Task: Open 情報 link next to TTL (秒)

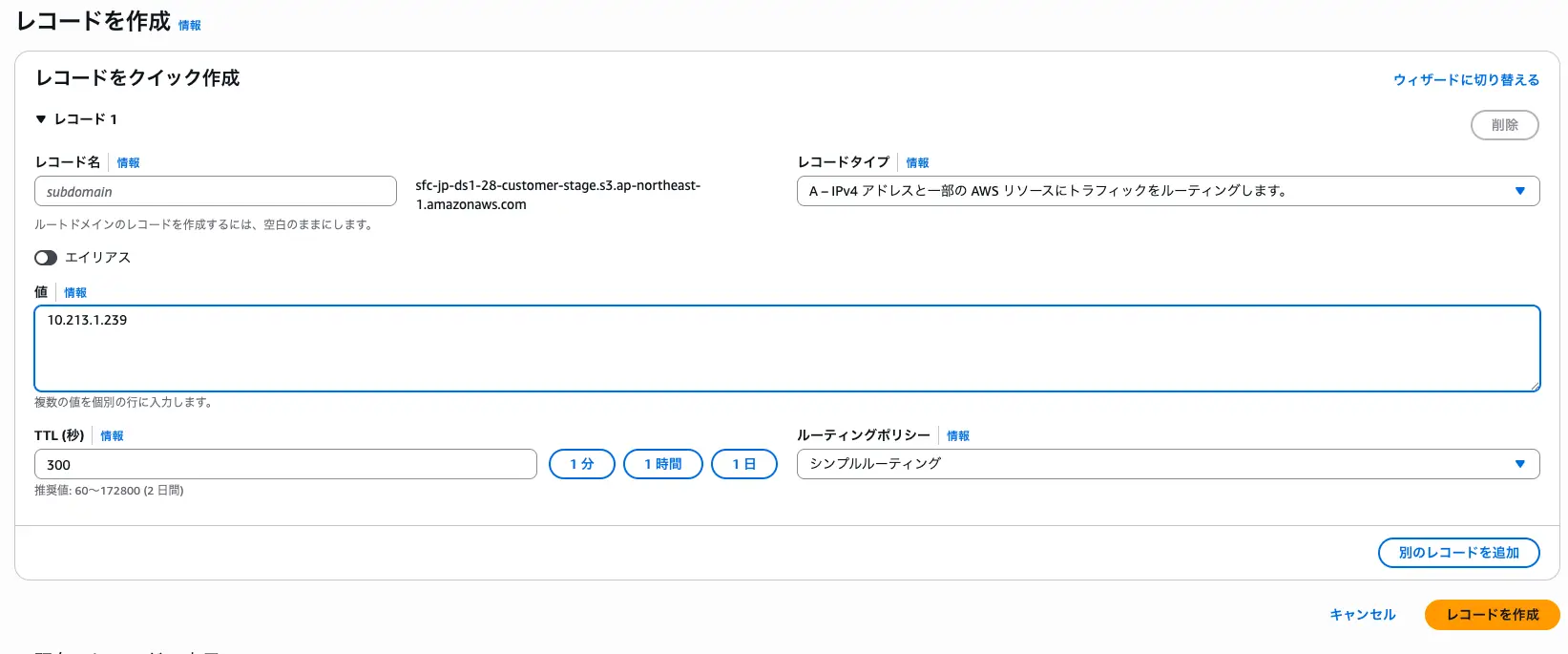Action: [x=112, y=436]
